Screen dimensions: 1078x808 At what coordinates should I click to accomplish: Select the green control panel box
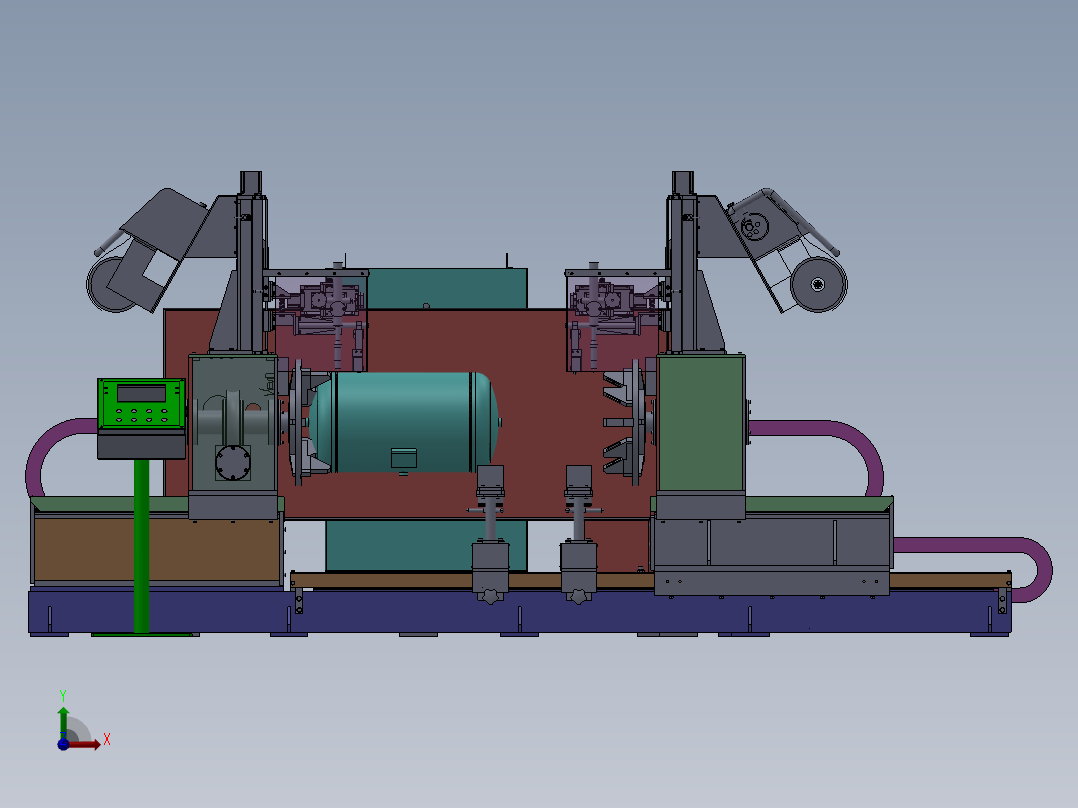[x=142, y=404]
